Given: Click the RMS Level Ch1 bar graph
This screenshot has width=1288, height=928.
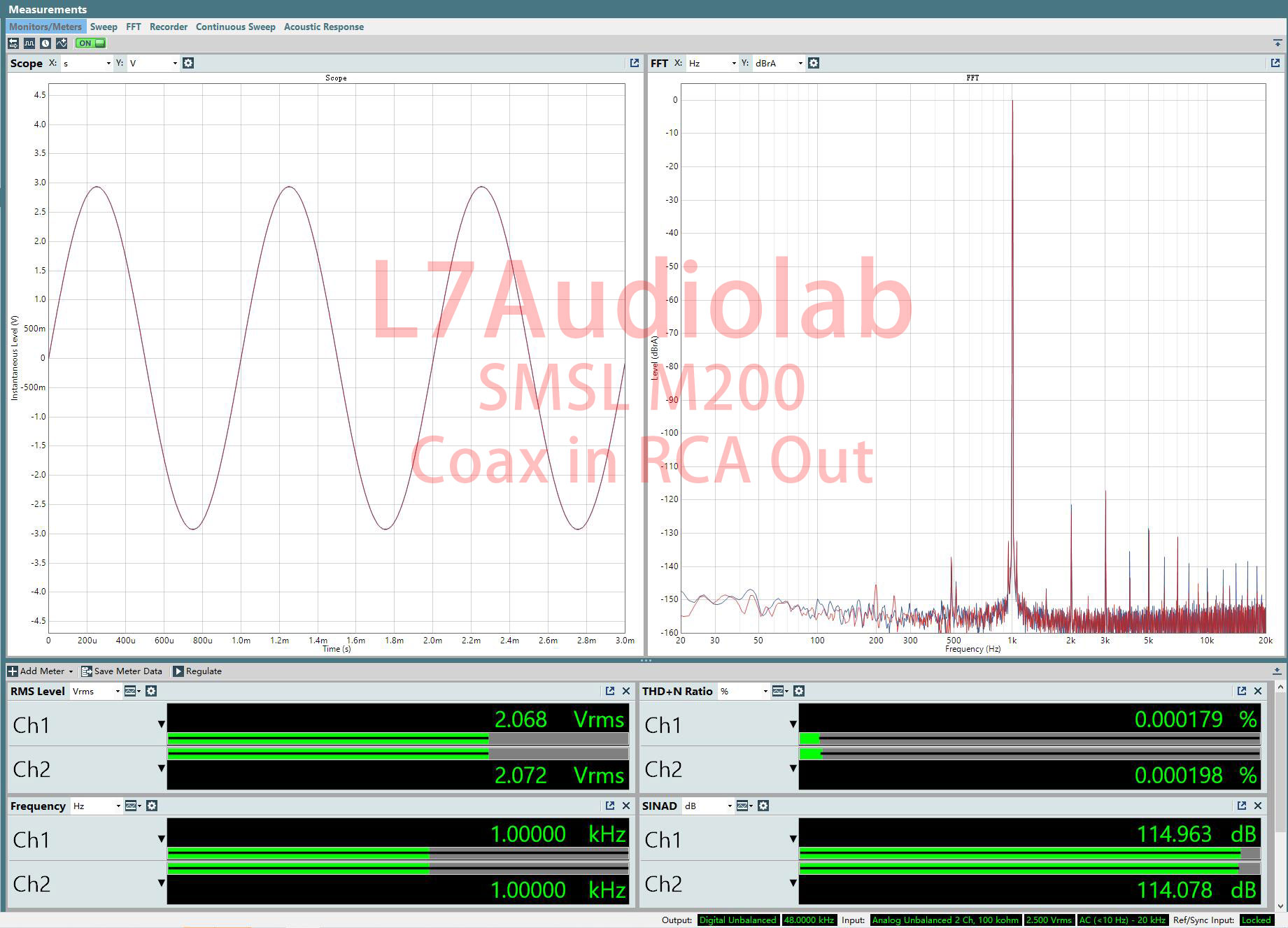Looking at the screenshot, I should [398, 738].
